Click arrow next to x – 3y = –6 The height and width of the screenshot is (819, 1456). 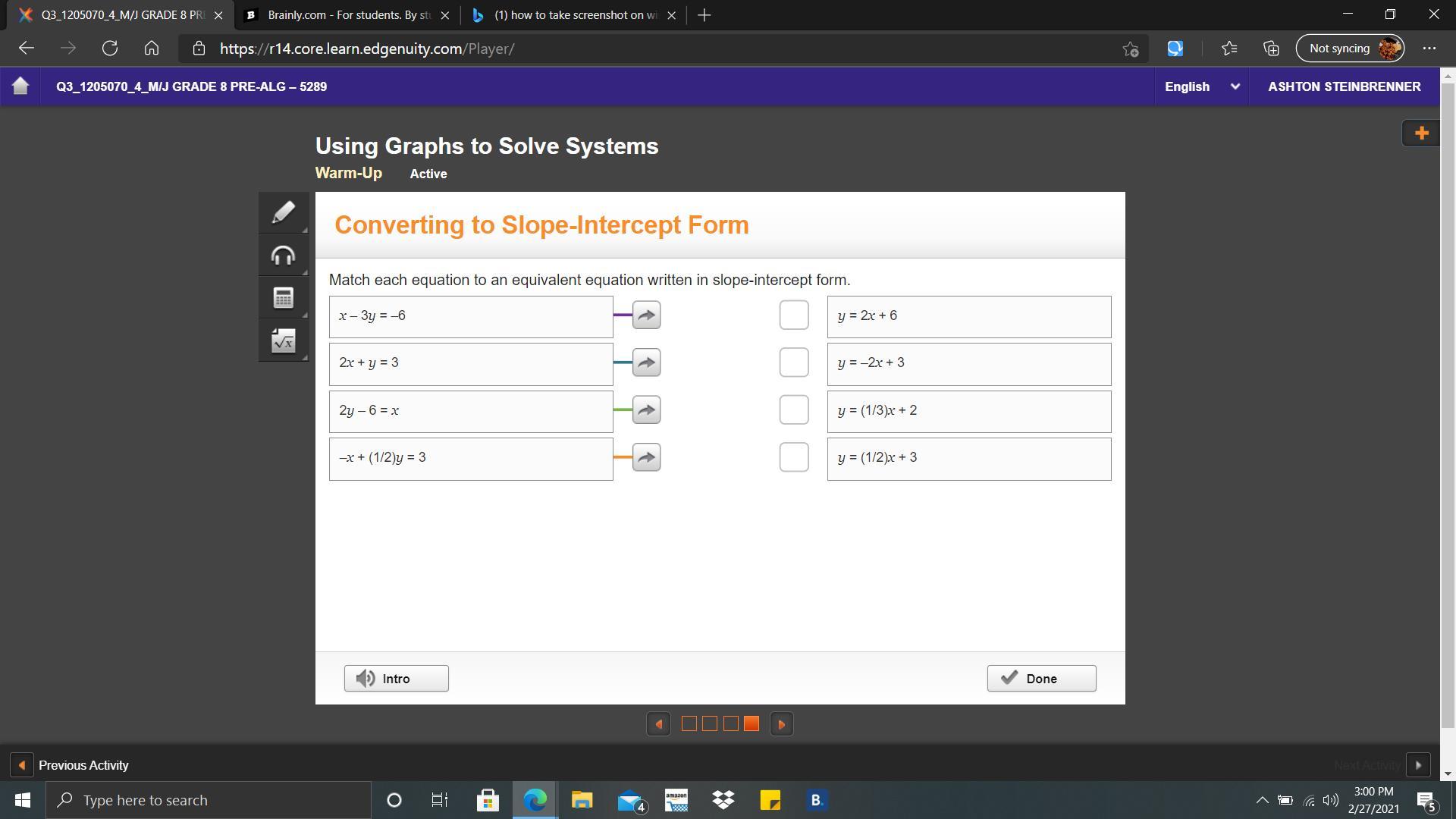pyautogui.click(x=646, y=315)
